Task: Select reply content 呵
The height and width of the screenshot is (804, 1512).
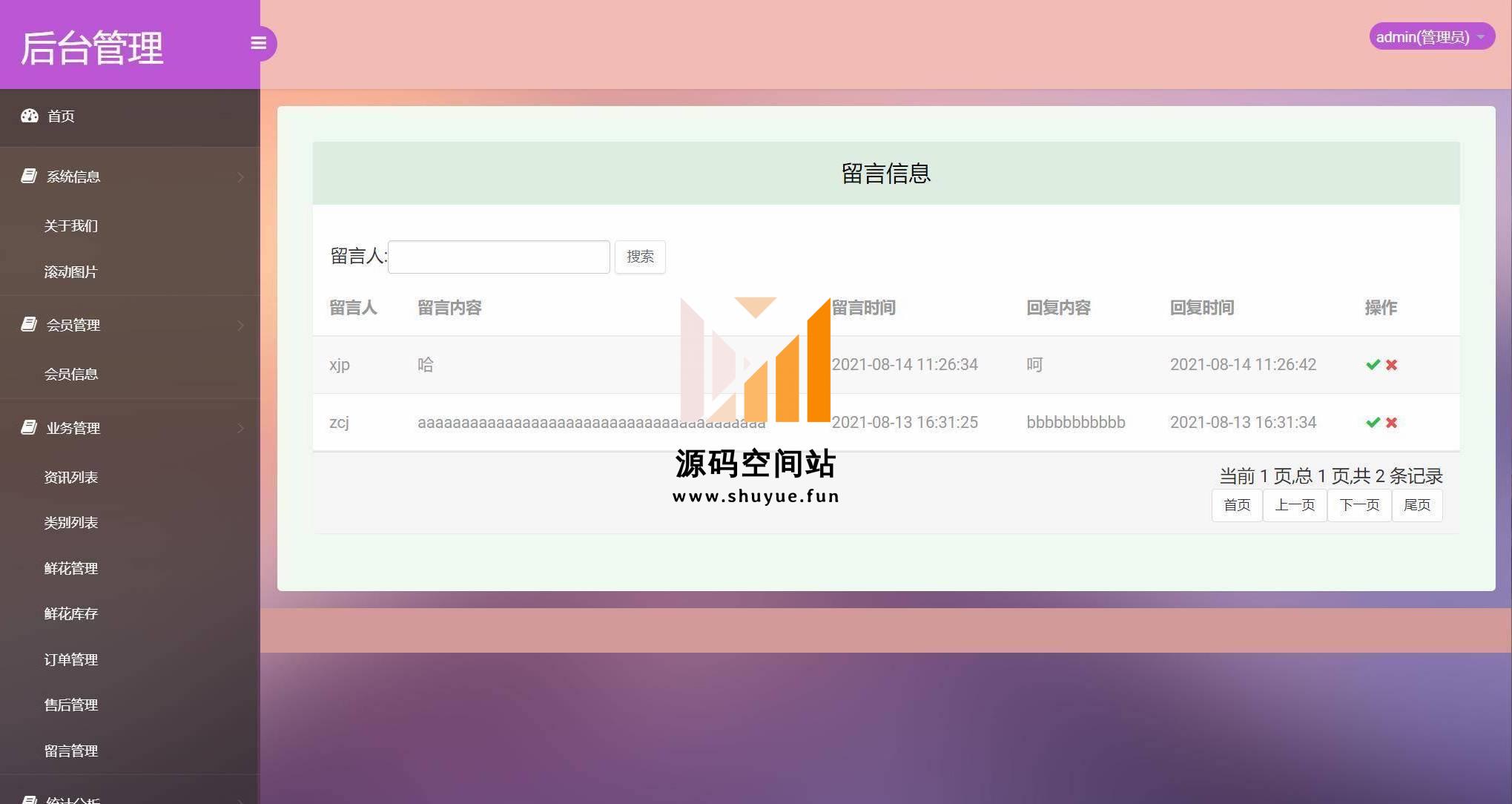Action: tap(1034, 364)
